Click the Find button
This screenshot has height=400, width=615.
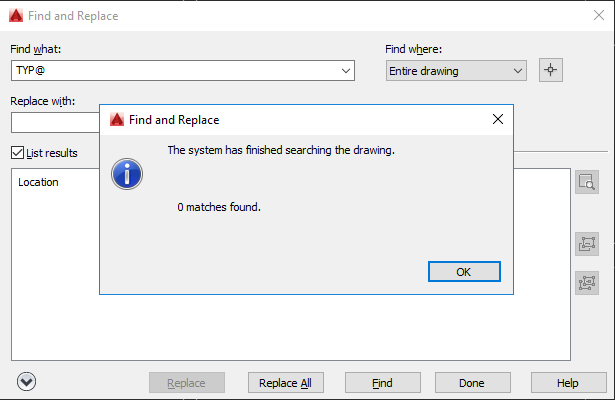point(382,383)
